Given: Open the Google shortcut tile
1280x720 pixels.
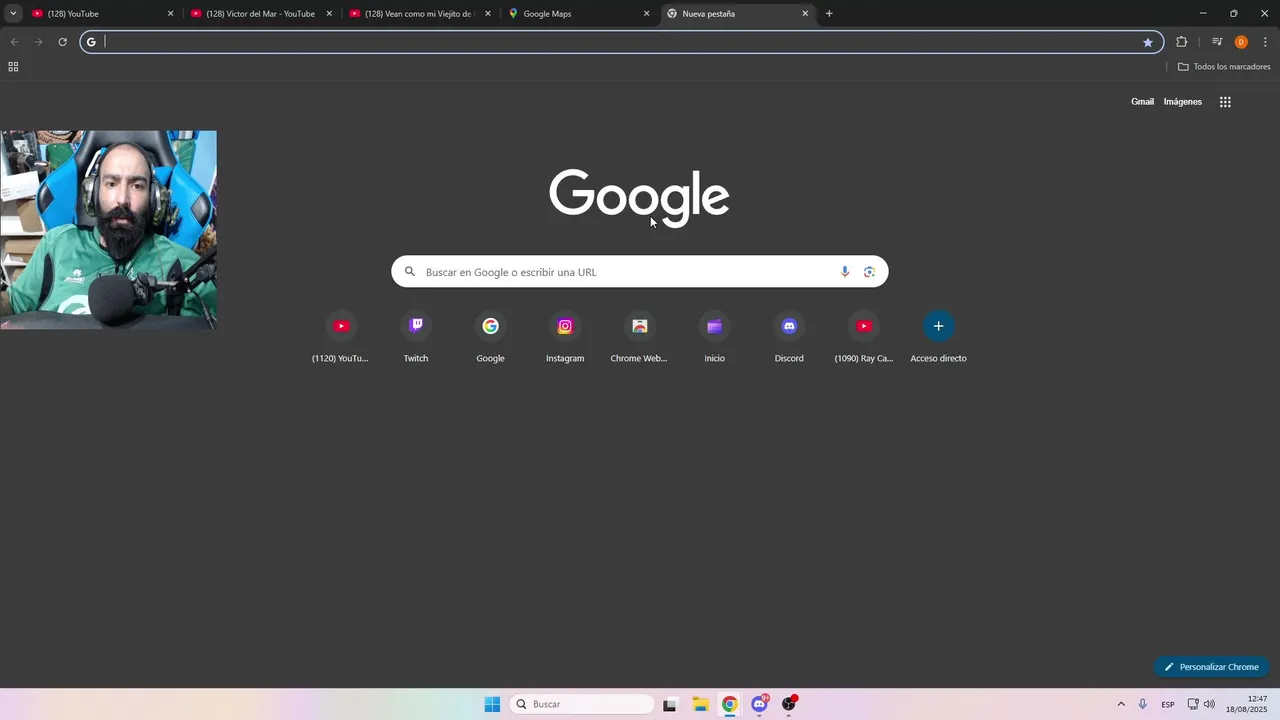Looking at the screenshot, I should tap(490, 338).
